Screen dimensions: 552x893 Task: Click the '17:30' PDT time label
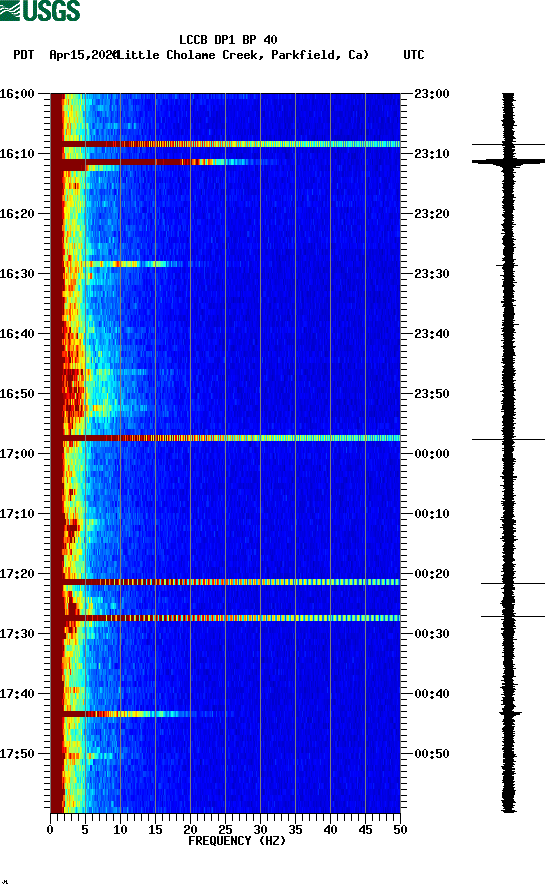(x=17, y=634)
